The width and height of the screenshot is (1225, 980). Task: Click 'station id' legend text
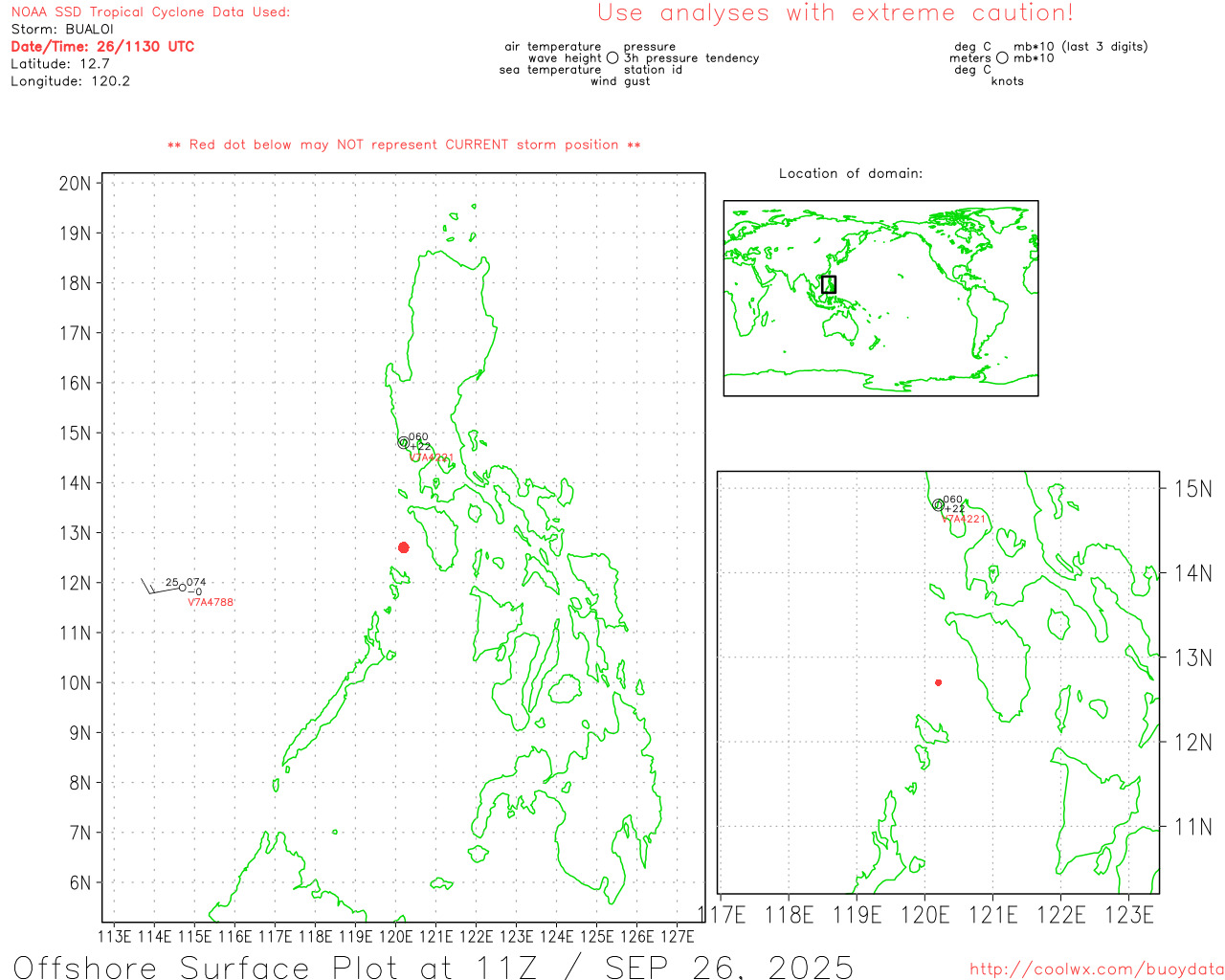click(x=654, y=70)
